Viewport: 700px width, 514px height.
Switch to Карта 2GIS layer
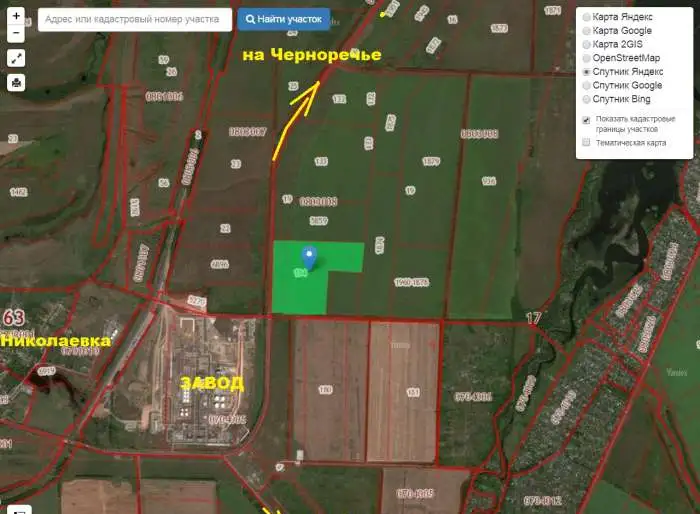587,45
